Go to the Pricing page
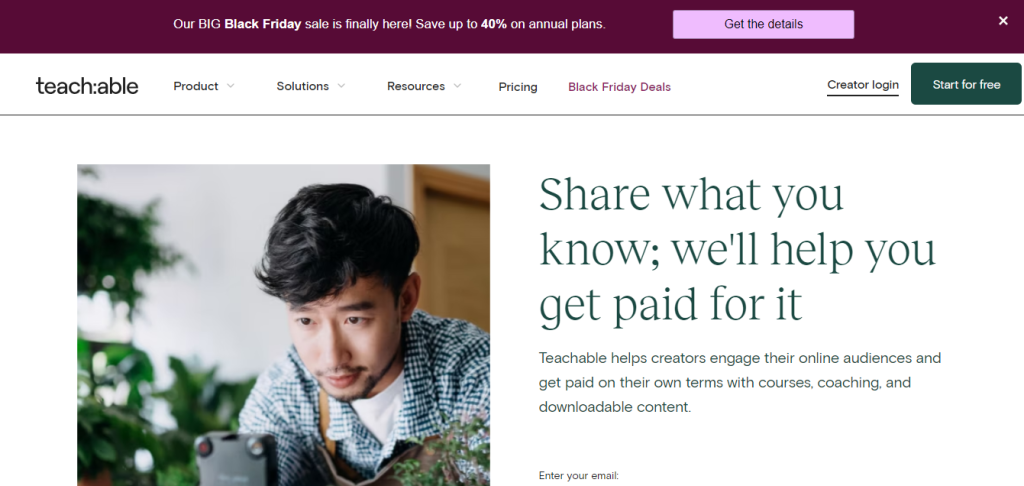 [518, 87]
